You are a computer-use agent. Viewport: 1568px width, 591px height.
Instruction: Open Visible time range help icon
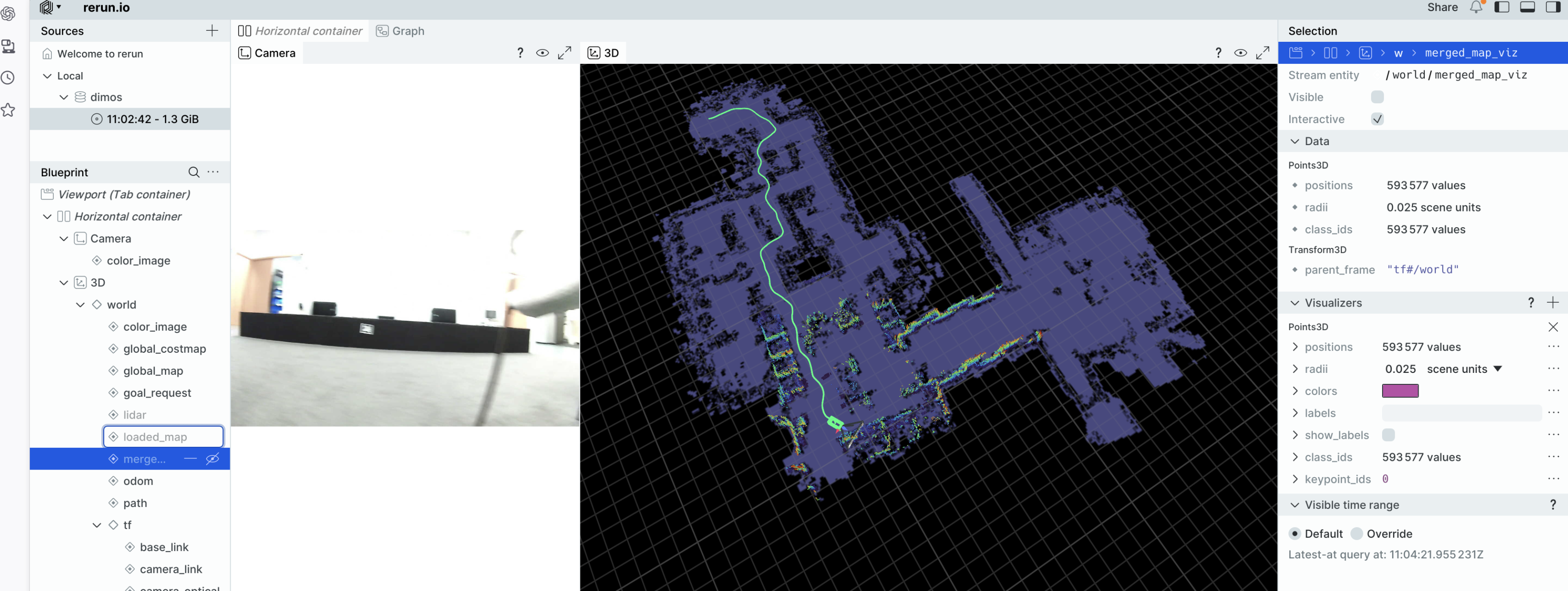pyautogui.click(x=1553, y=505)
